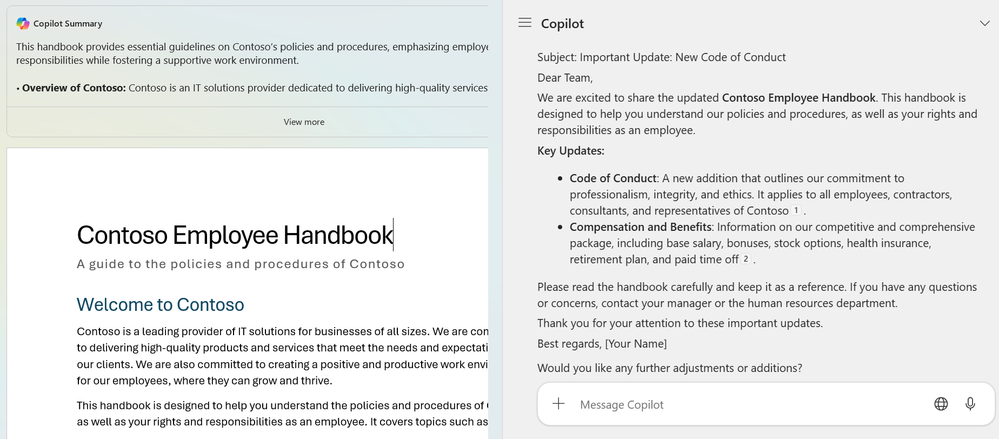This screenshot has height=439, width=999.
Task: Click the document subtitle about policies and procedures
Action: [x=241, y=264]
